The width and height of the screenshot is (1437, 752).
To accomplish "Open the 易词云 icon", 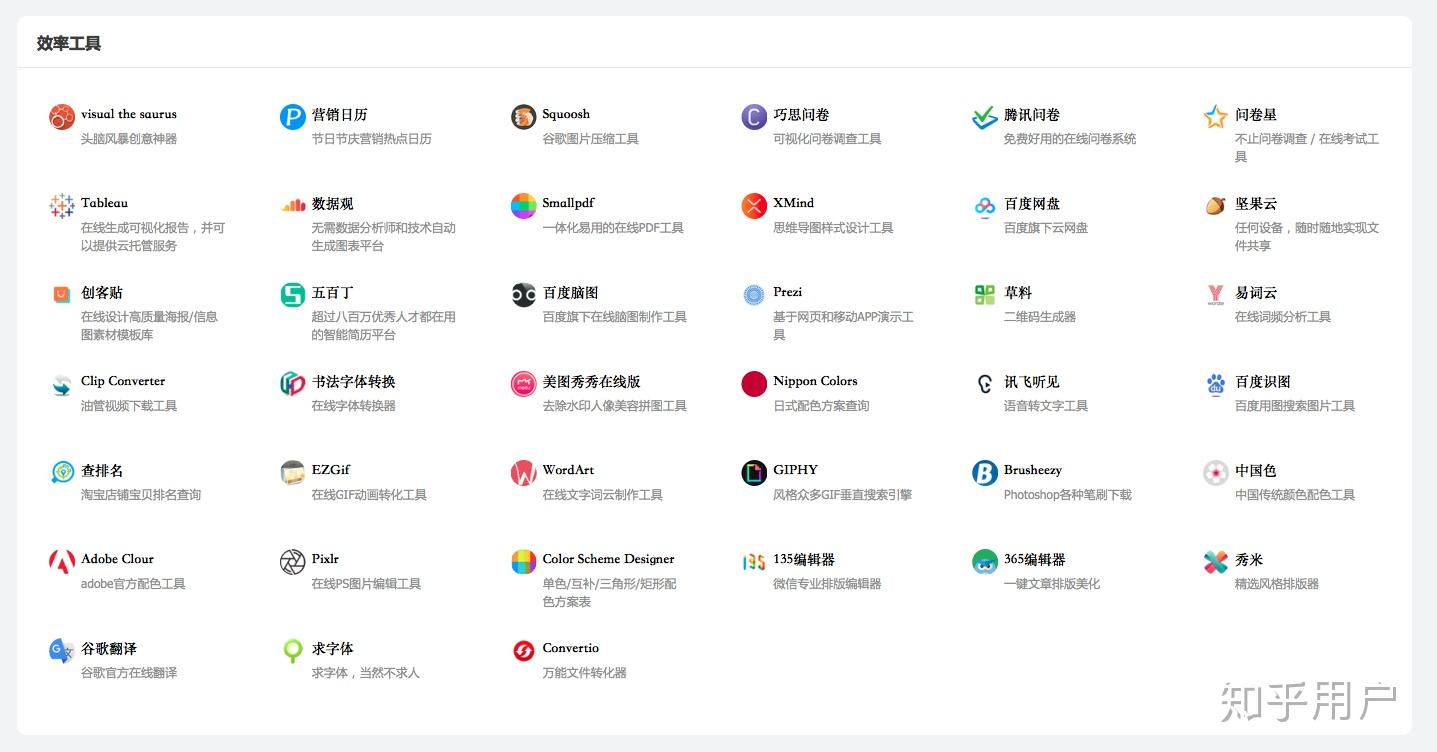I will click(x=1216, y=295).
